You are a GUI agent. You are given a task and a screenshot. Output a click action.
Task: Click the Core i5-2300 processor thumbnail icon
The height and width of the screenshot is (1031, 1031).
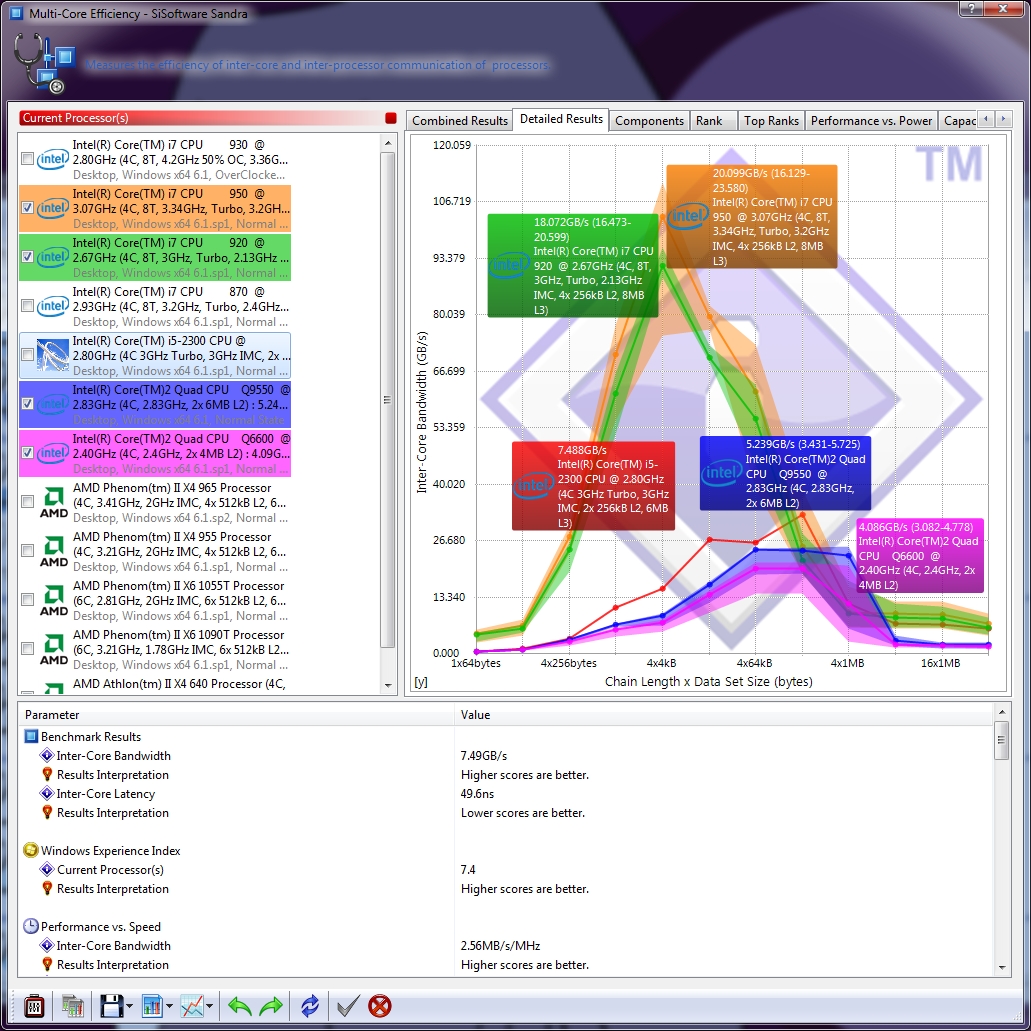click(x=53, y=355)
